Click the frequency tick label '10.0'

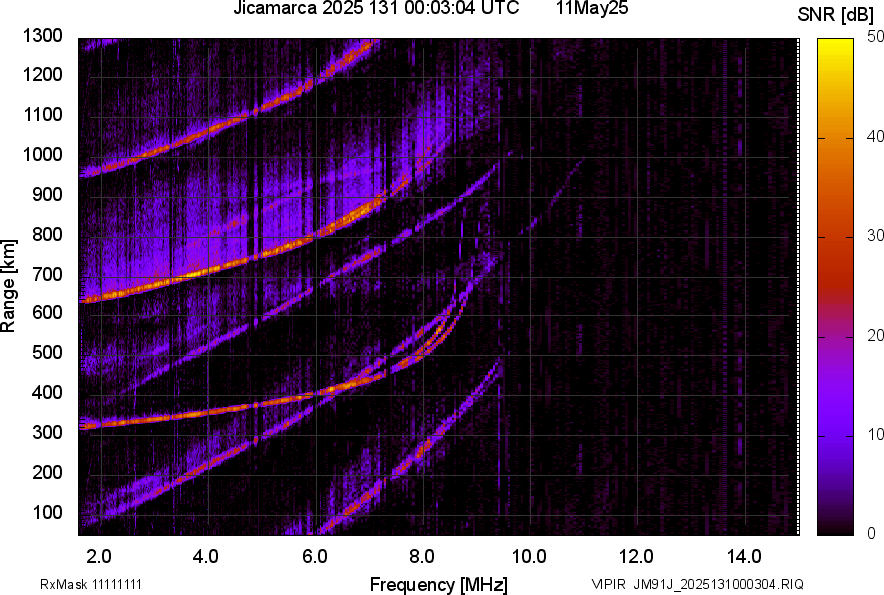coord(529,557)
